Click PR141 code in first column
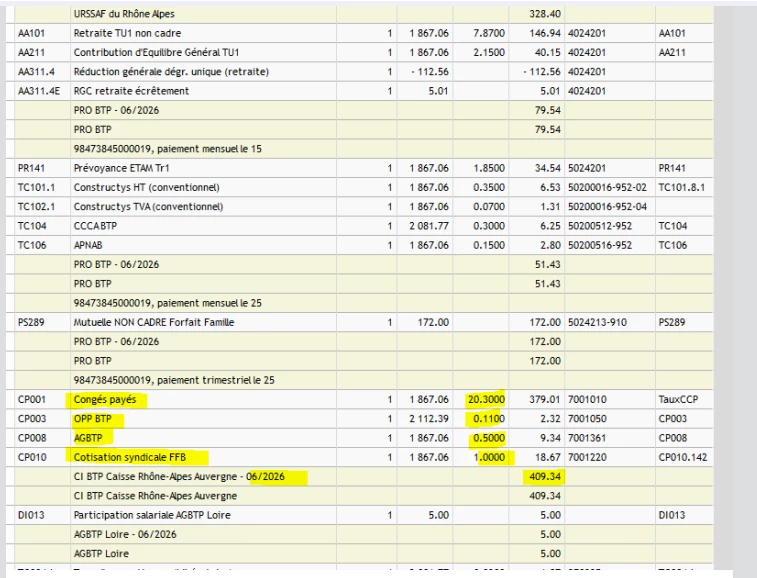757x578 pixels. click(x=31, y=168)
